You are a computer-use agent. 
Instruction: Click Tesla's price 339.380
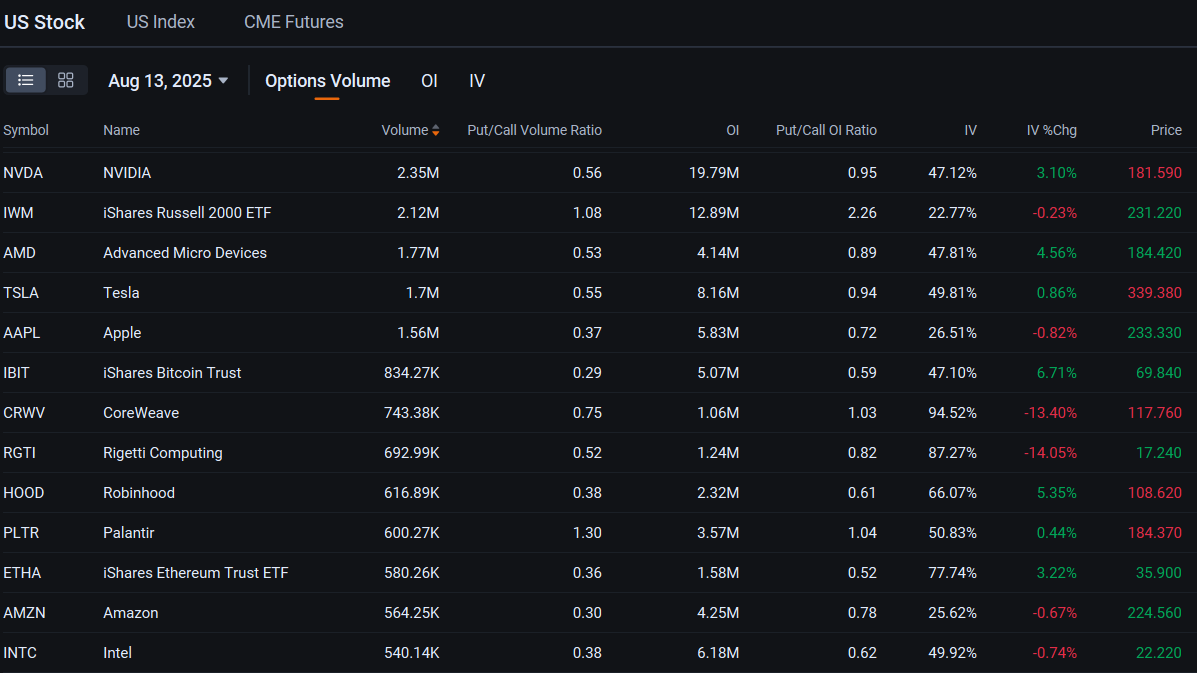[x=1154, y=293]
